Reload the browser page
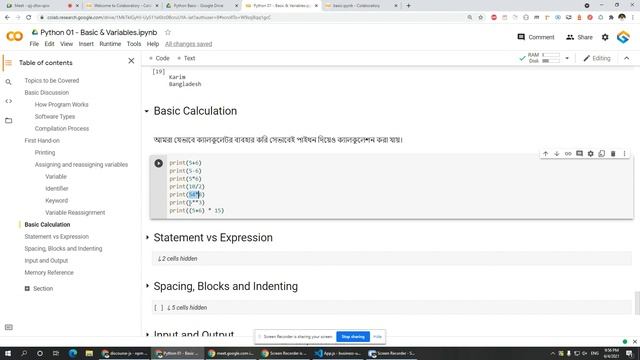Image resolution: width=640 pixels, height=360 pixels. (29, 18)
